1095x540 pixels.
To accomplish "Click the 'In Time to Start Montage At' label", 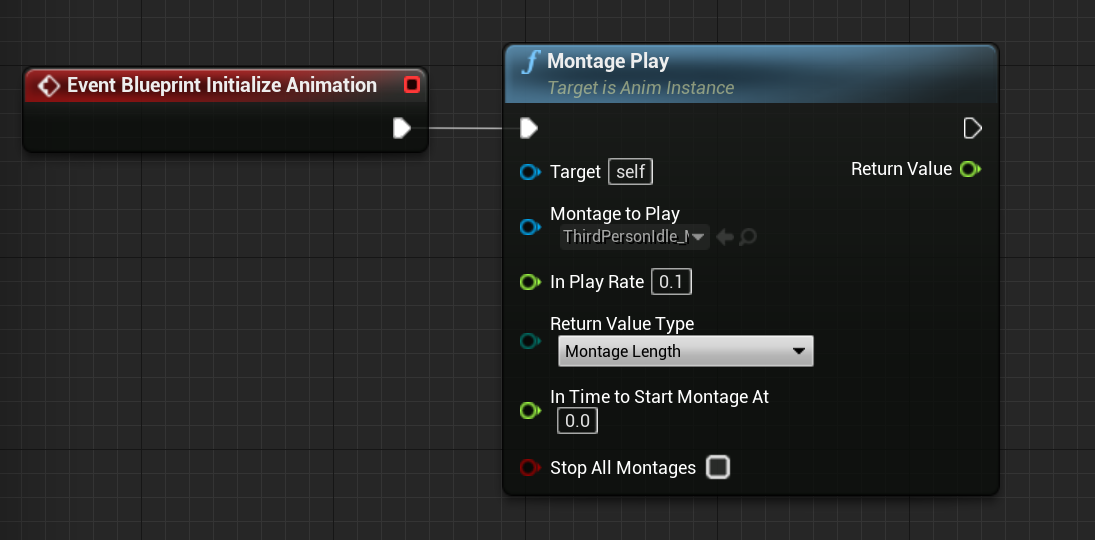I will click(x=659, y=397).
